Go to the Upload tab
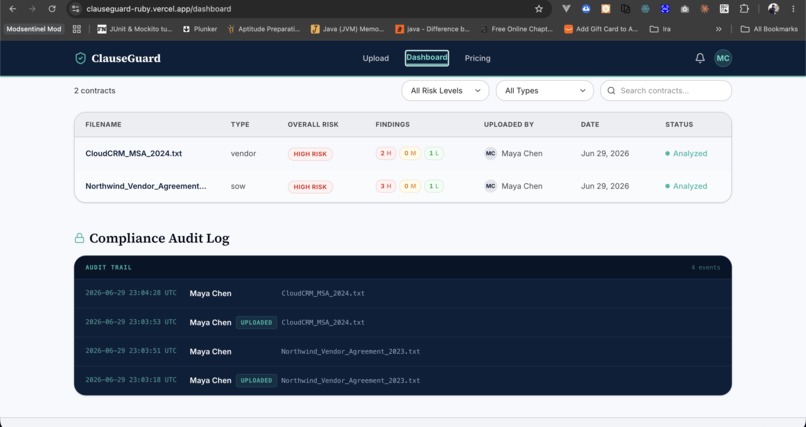 coord(376,58)
